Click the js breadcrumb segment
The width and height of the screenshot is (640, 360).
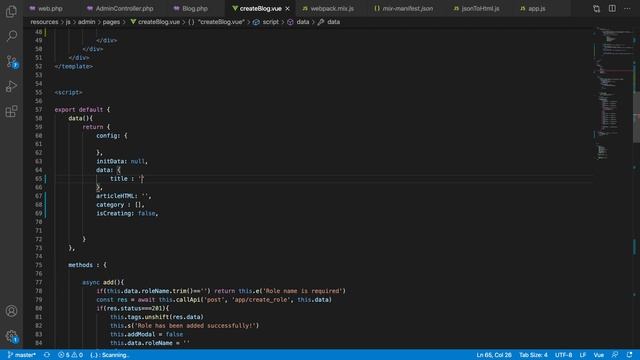[x=68, y=22]
